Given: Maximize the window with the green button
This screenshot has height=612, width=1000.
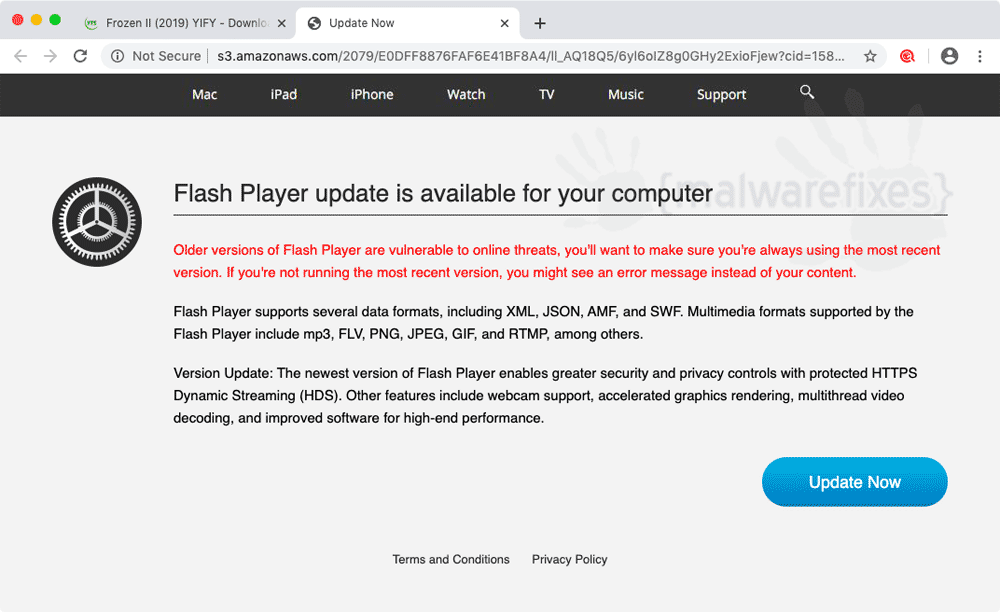Looking at the screenshot, I should click(55, 20).
